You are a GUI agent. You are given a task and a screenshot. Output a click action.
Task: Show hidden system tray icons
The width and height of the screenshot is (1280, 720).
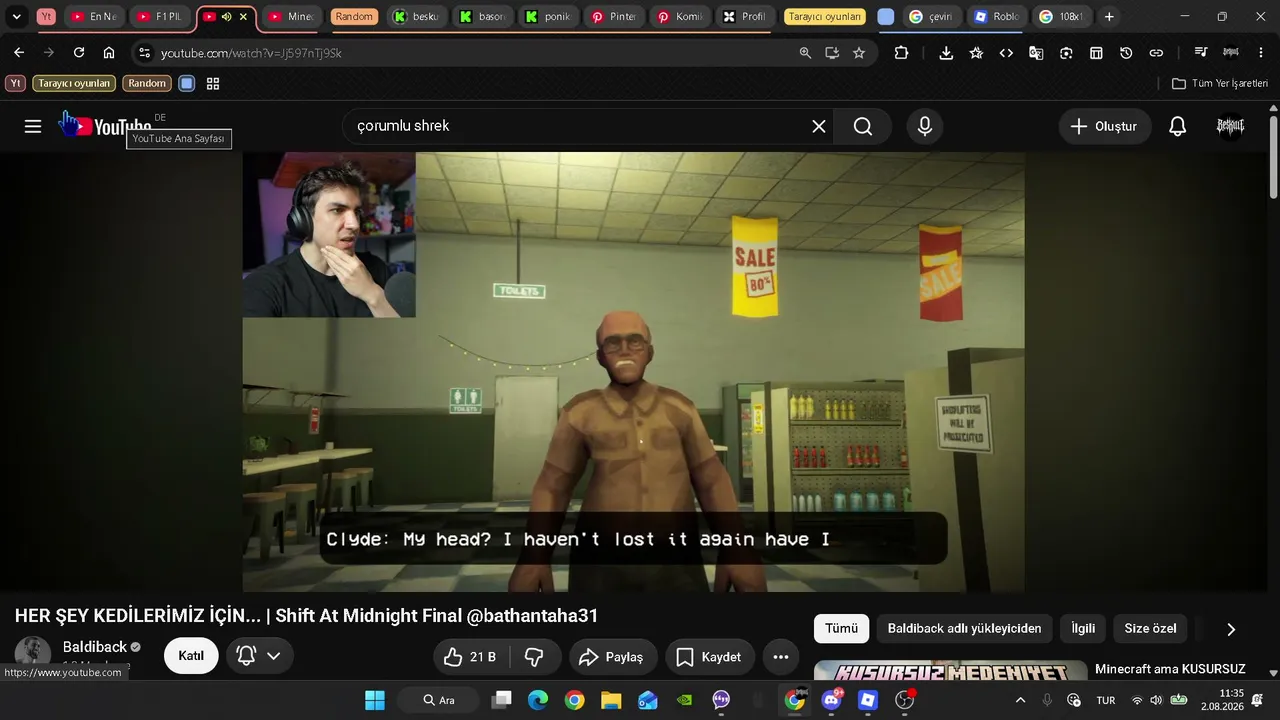coord(1020,700)
